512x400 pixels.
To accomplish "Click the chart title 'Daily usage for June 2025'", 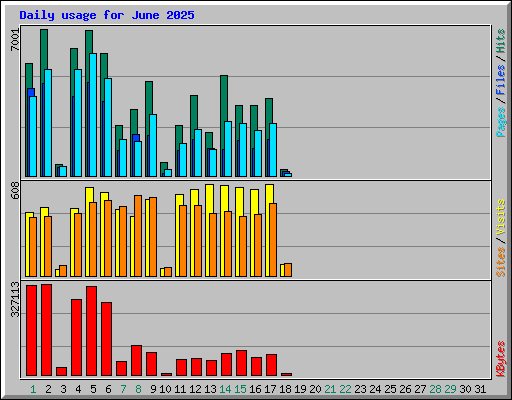I will pyautogui.click(x=107, y=15).
